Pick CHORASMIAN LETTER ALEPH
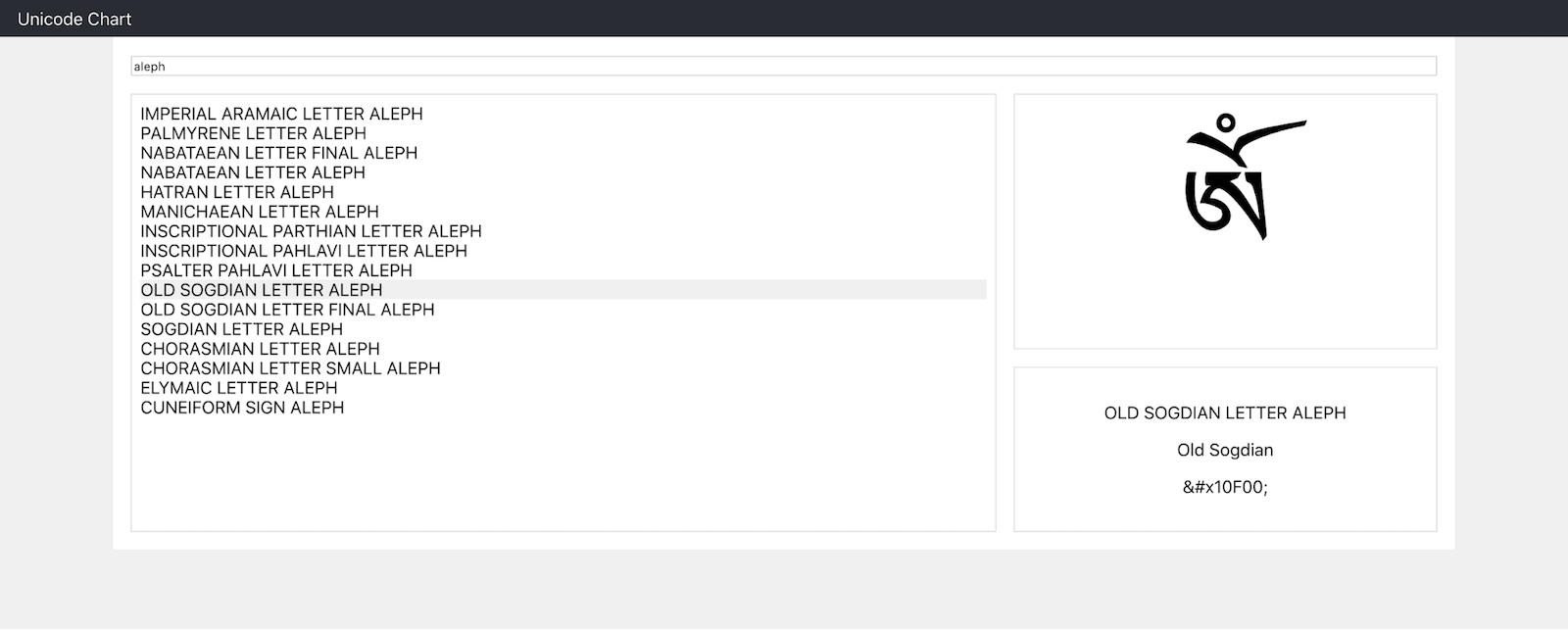The width and height of the screenshot is (1568, 631). click(260, 349)
